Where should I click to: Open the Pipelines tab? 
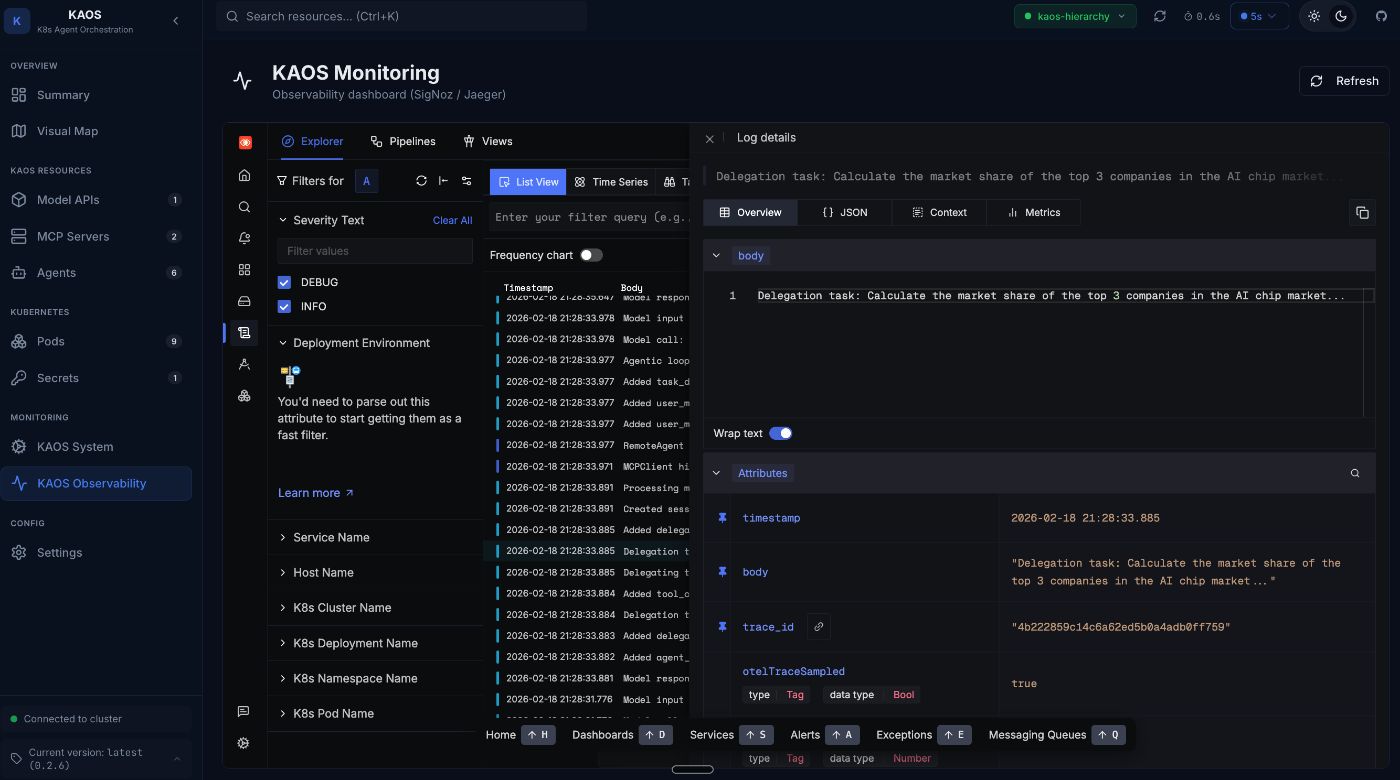(x=404, y=141)
